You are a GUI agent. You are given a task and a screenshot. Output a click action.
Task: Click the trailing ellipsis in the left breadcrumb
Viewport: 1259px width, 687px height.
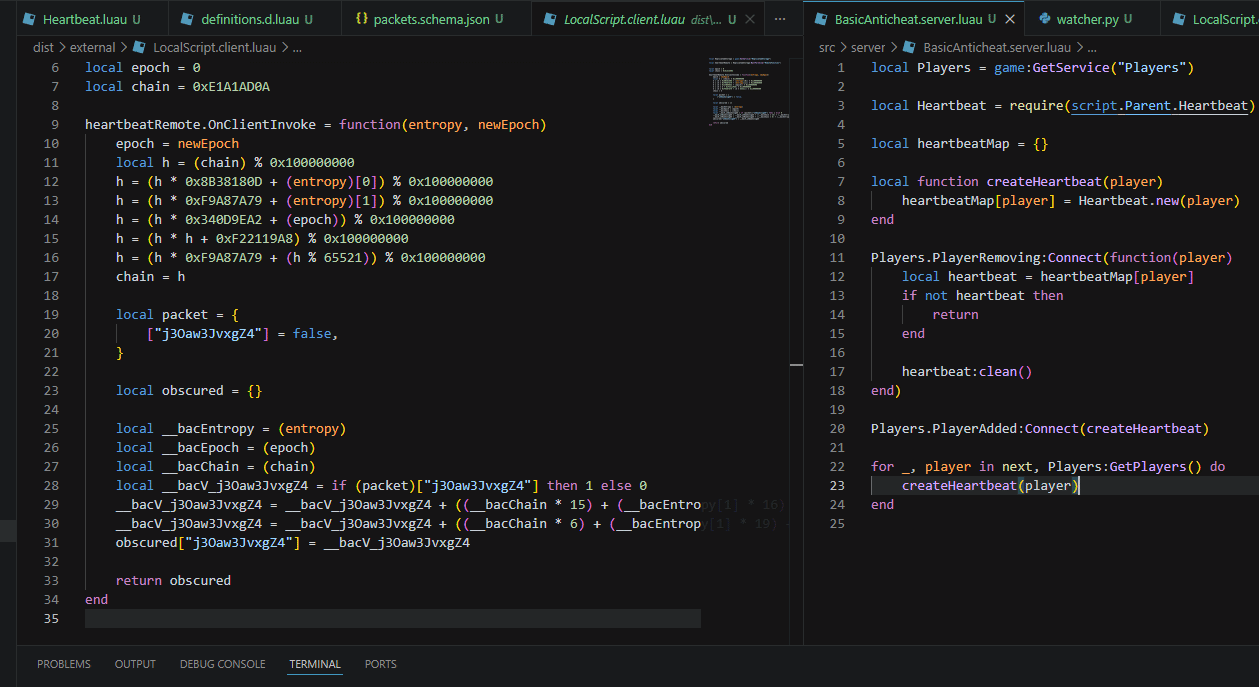pyautogui.click(x=297, y=47)
